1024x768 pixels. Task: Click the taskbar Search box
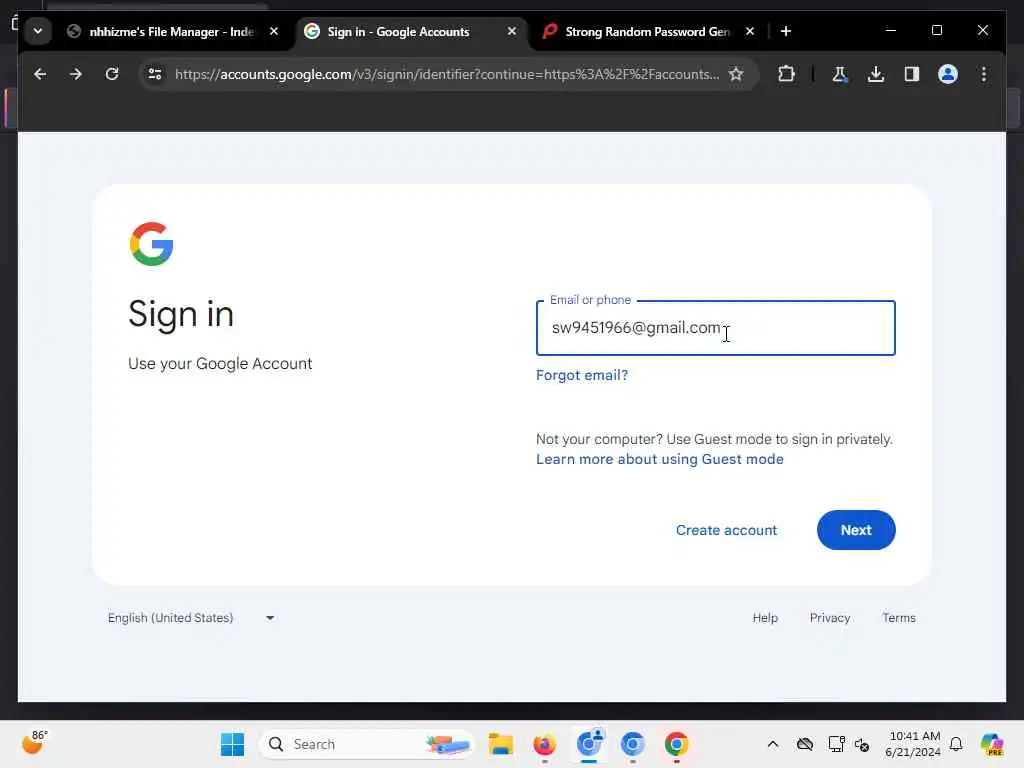(366, 744)
